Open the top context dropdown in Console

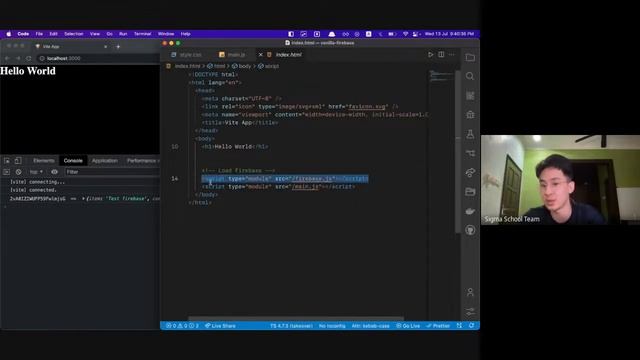[36, 172]
